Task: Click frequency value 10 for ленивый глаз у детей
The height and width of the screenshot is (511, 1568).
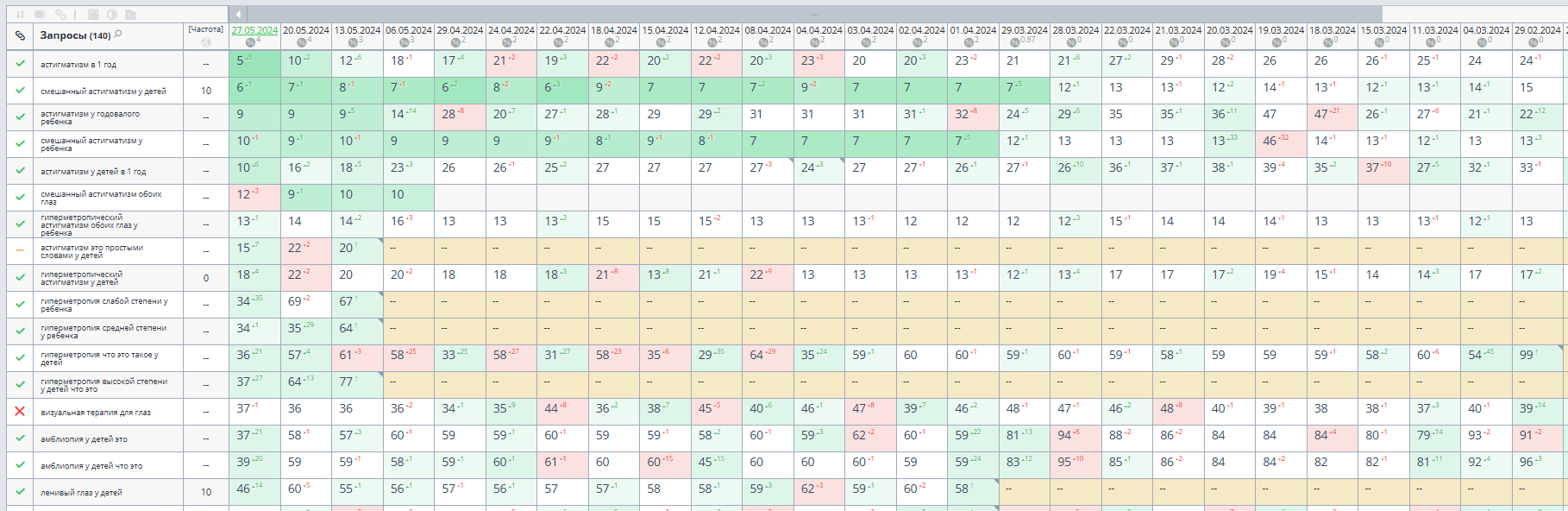Action: pos(206,492)
